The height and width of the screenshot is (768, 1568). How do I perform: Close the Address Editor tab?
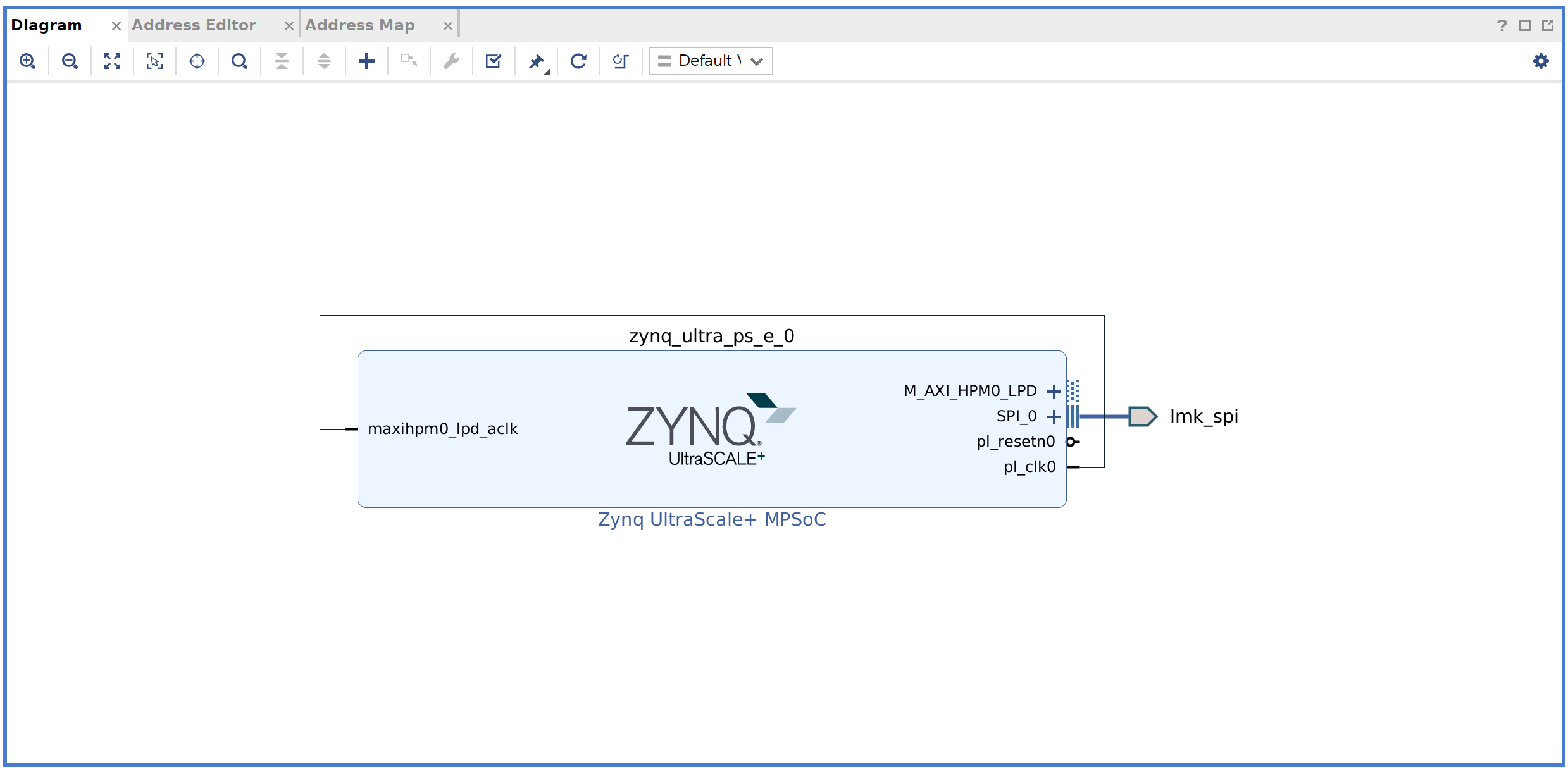pos(289,26)
